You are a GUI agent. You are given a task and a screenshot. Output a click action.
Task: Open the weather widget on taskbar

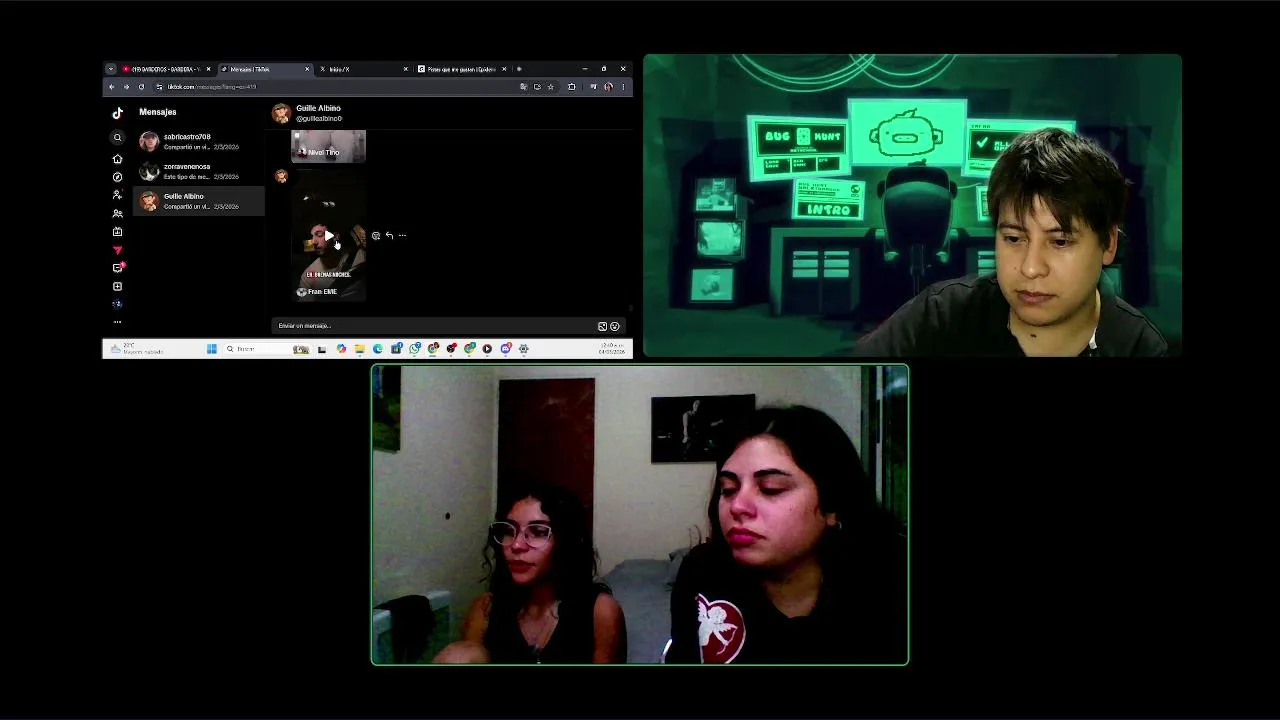pos(136,349)
